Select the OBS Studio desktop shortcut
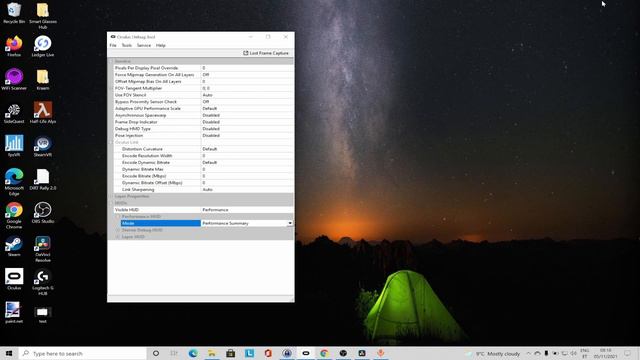This screenshot has height=360, width=640. pyautogui.click(x=43, y=213)
